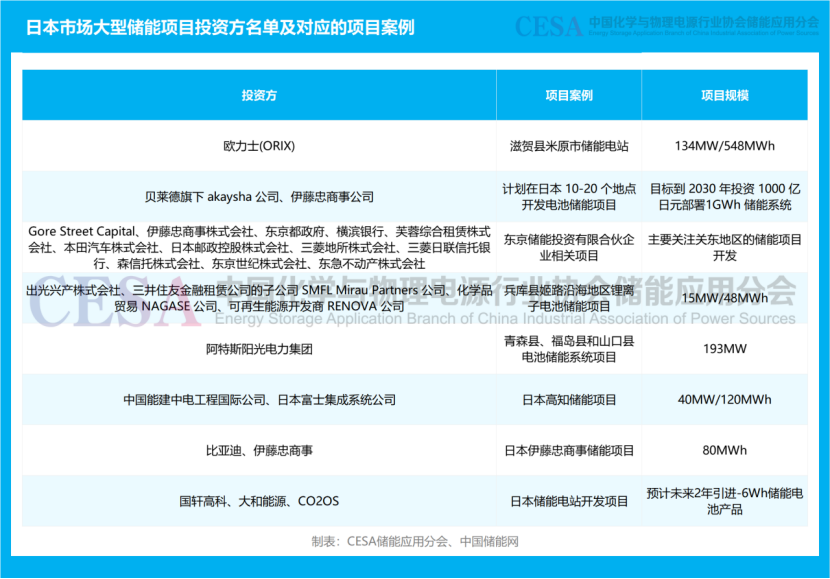
Task: Select the '比亚迪、伊藤忠商事' cell
Action: 259,450
